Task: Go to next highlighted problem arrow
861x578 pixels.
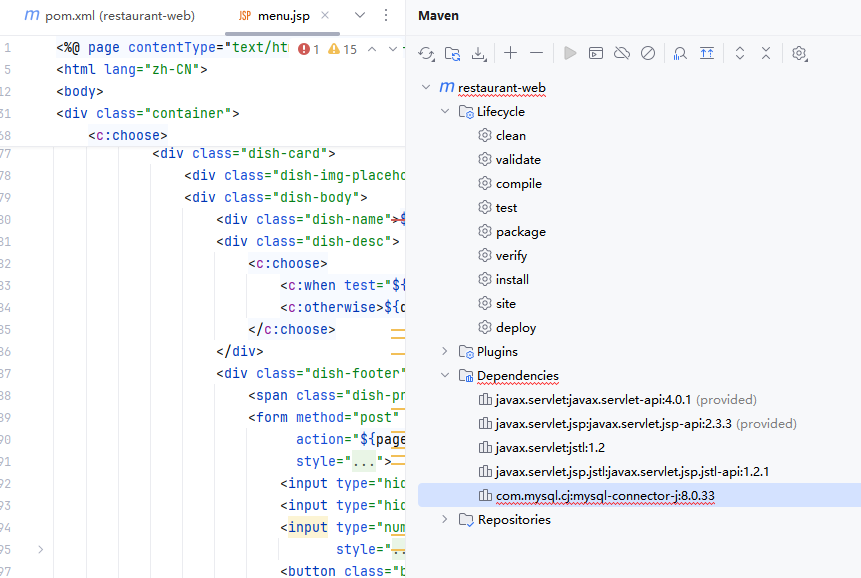Action: coord(393,49)
